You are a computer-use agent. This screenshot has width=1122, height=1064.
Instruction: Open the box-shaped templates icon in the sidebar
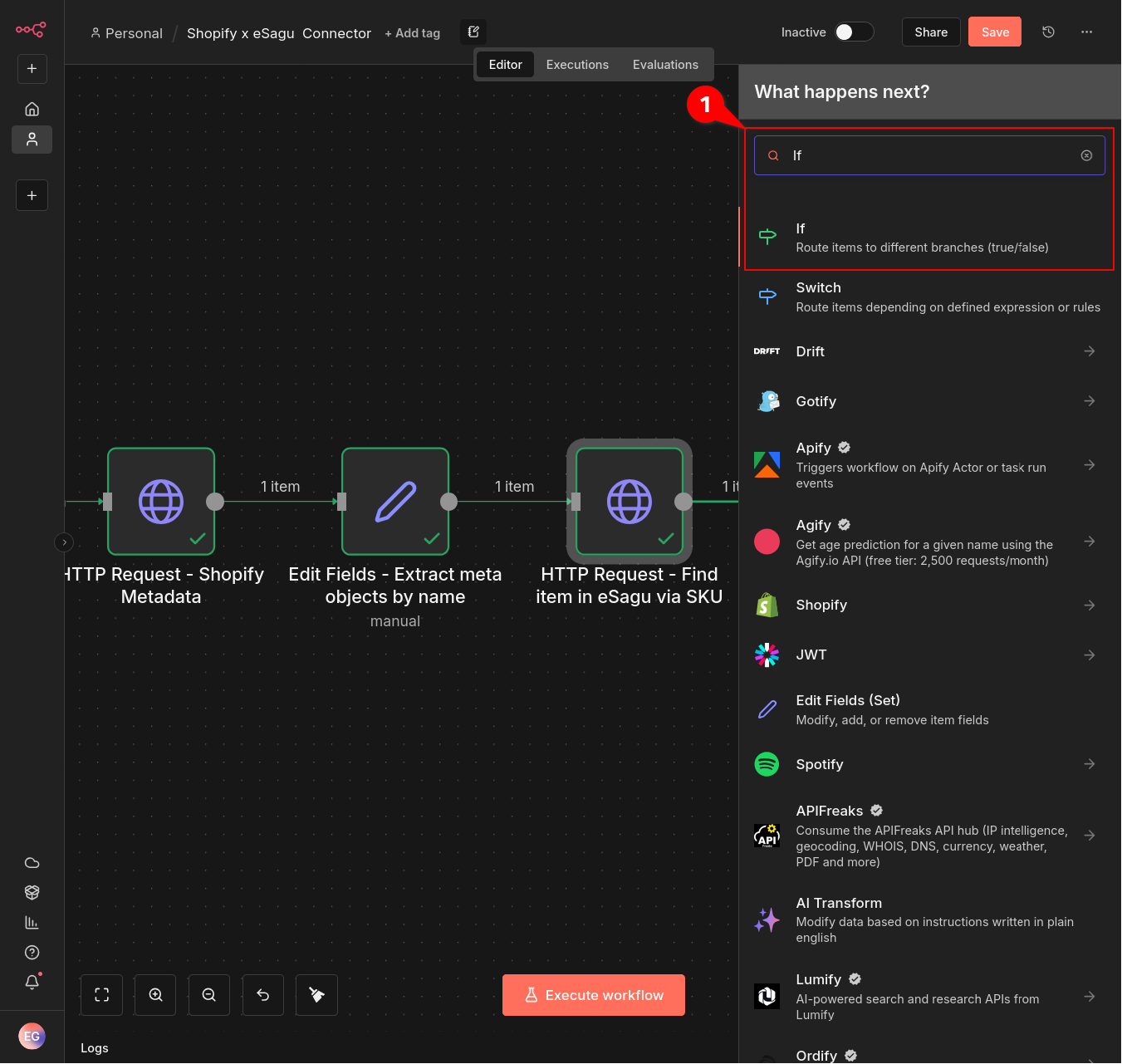point(32,893)
